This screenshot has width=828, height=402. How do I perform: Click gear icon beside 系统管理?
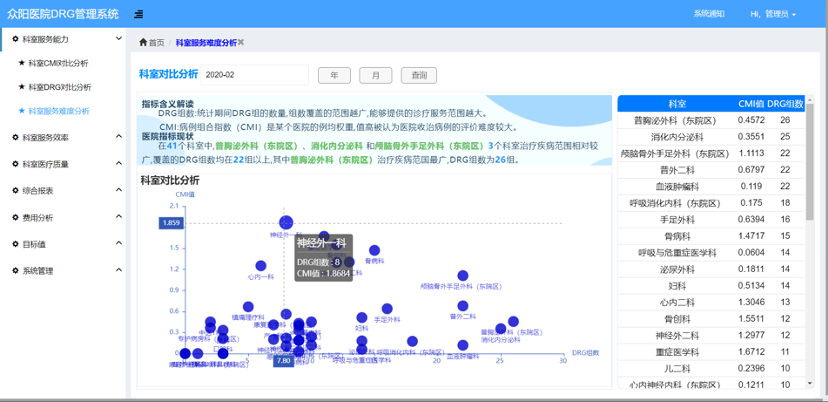click(x=15, y=271)
